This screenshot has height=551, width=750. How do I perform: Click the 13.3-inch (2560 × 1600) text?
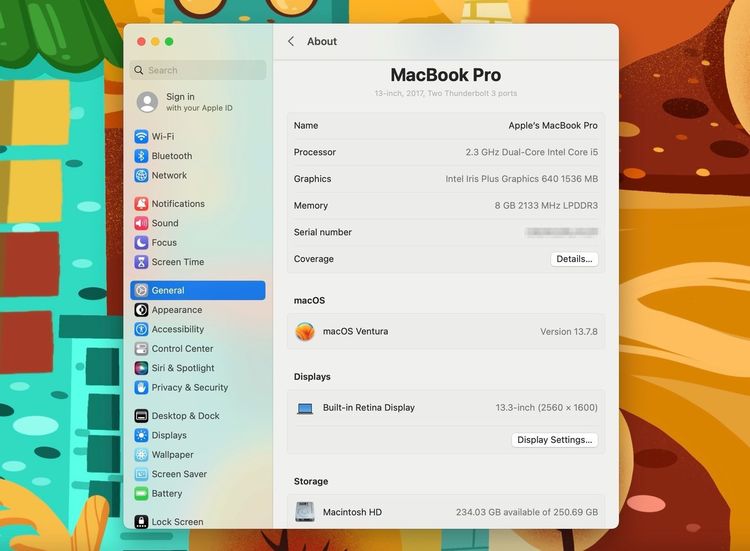(x=546, y=408)
